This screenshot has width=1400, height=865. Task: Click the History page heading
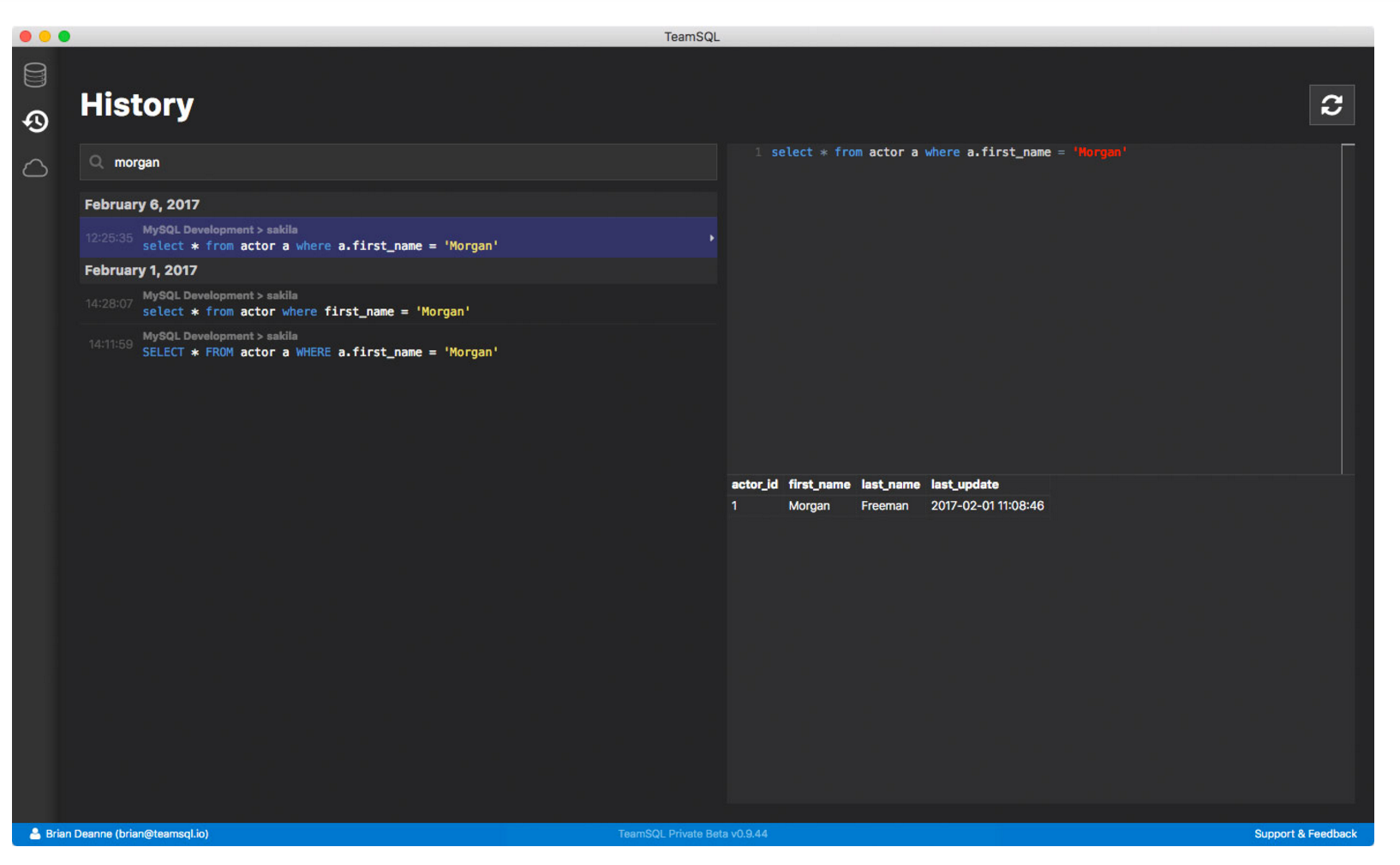click(137, 105)
